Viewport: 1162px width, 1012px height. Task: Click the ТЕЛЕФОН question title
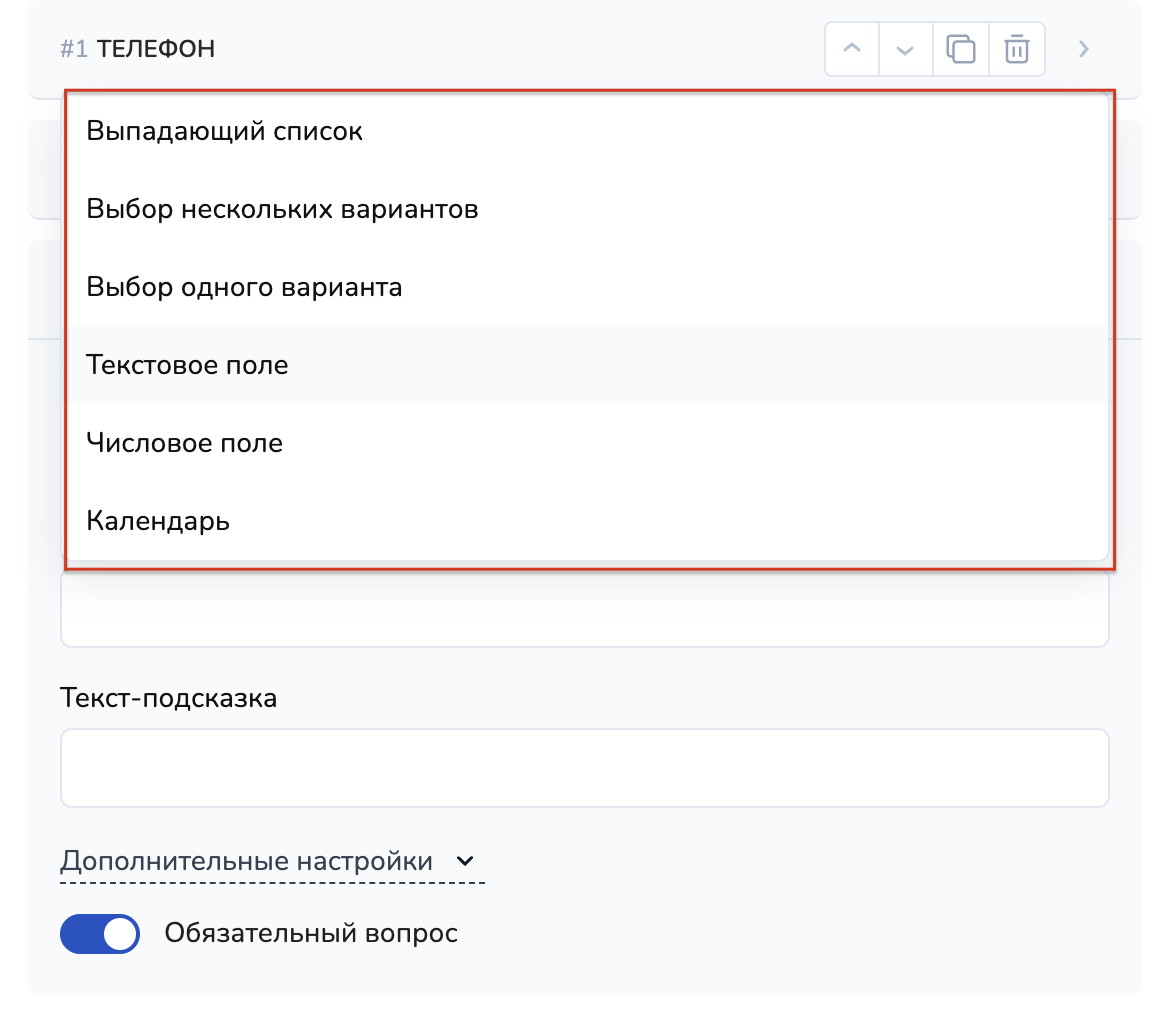click(x=156, y=49)
